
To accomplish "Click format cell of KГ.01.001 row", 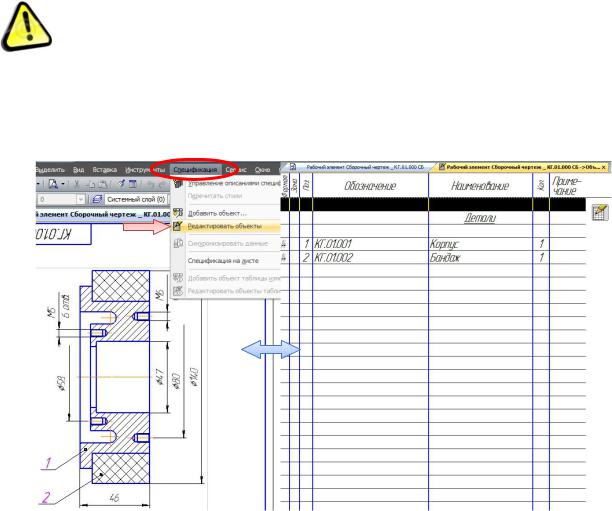I will coord(285,244).
